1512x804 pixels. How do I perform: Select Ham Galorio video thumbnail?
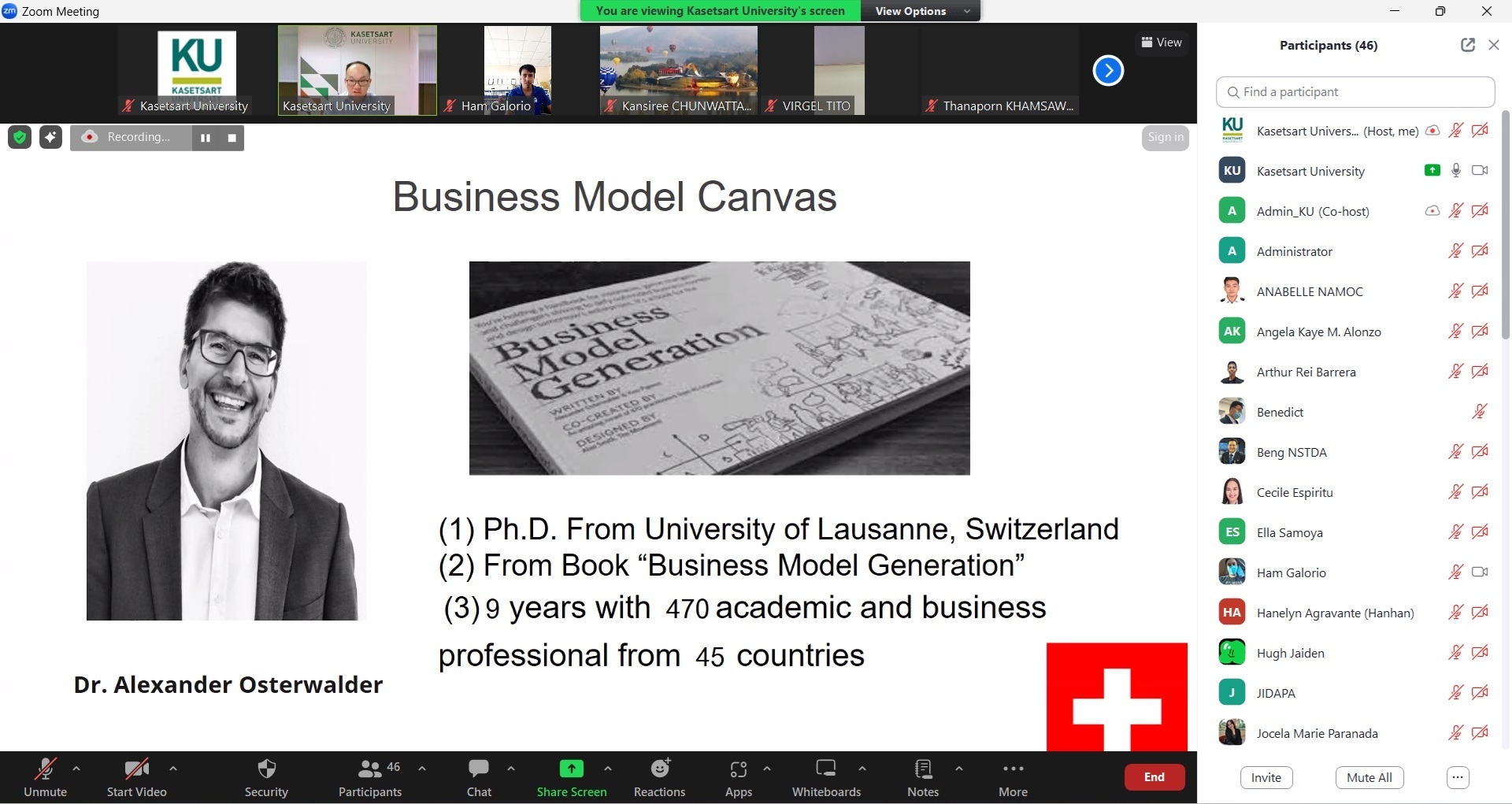517,71
